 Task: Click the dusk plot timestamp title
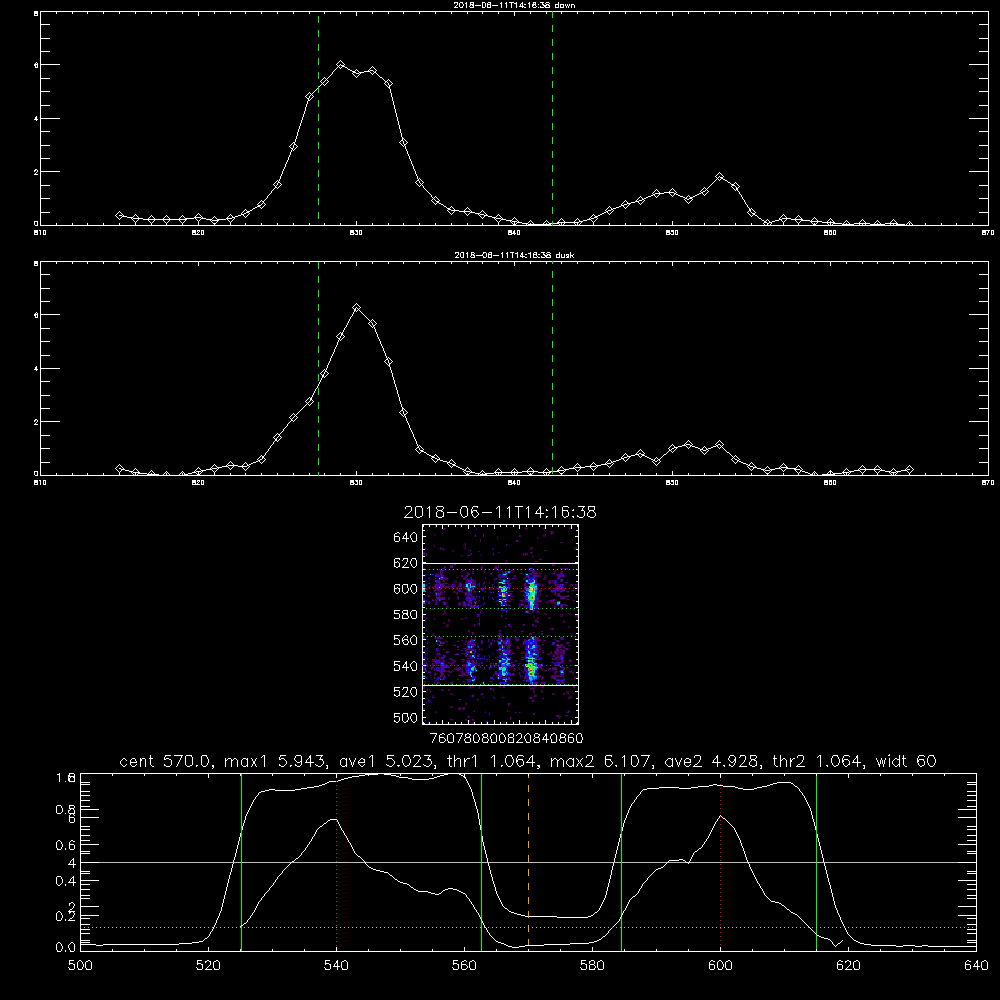pos(515,254)
